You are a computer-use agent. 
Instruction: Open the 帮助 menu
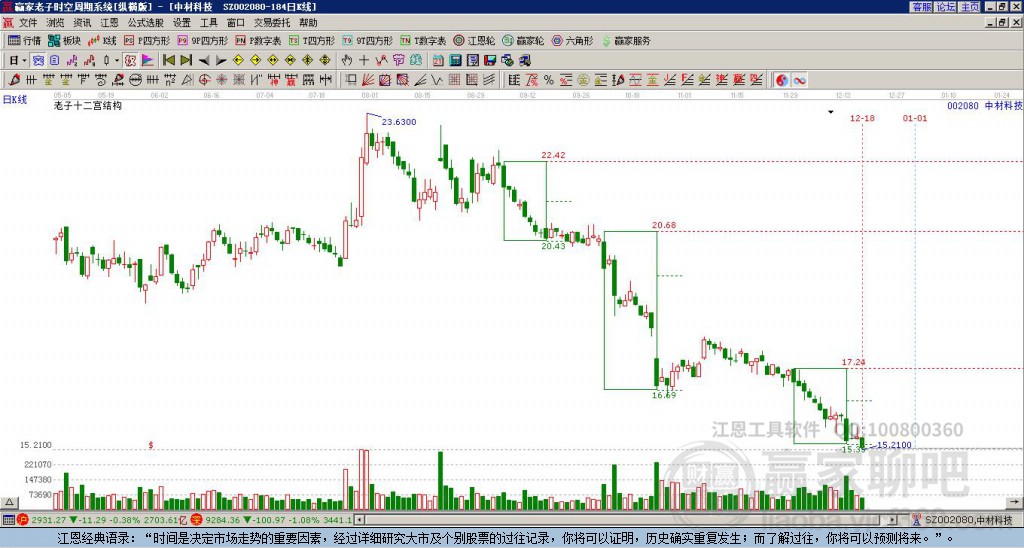(308, 23)
